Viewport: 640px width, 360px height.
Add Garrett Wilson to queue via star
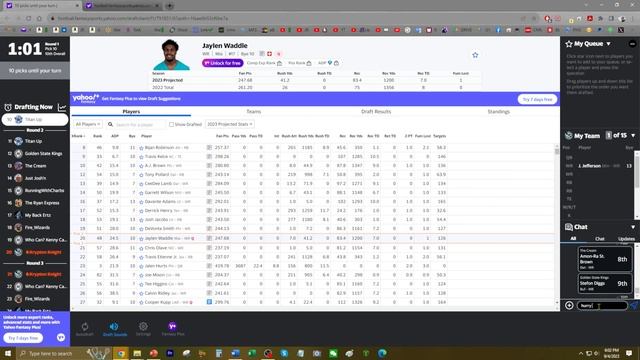pos(141,193)
